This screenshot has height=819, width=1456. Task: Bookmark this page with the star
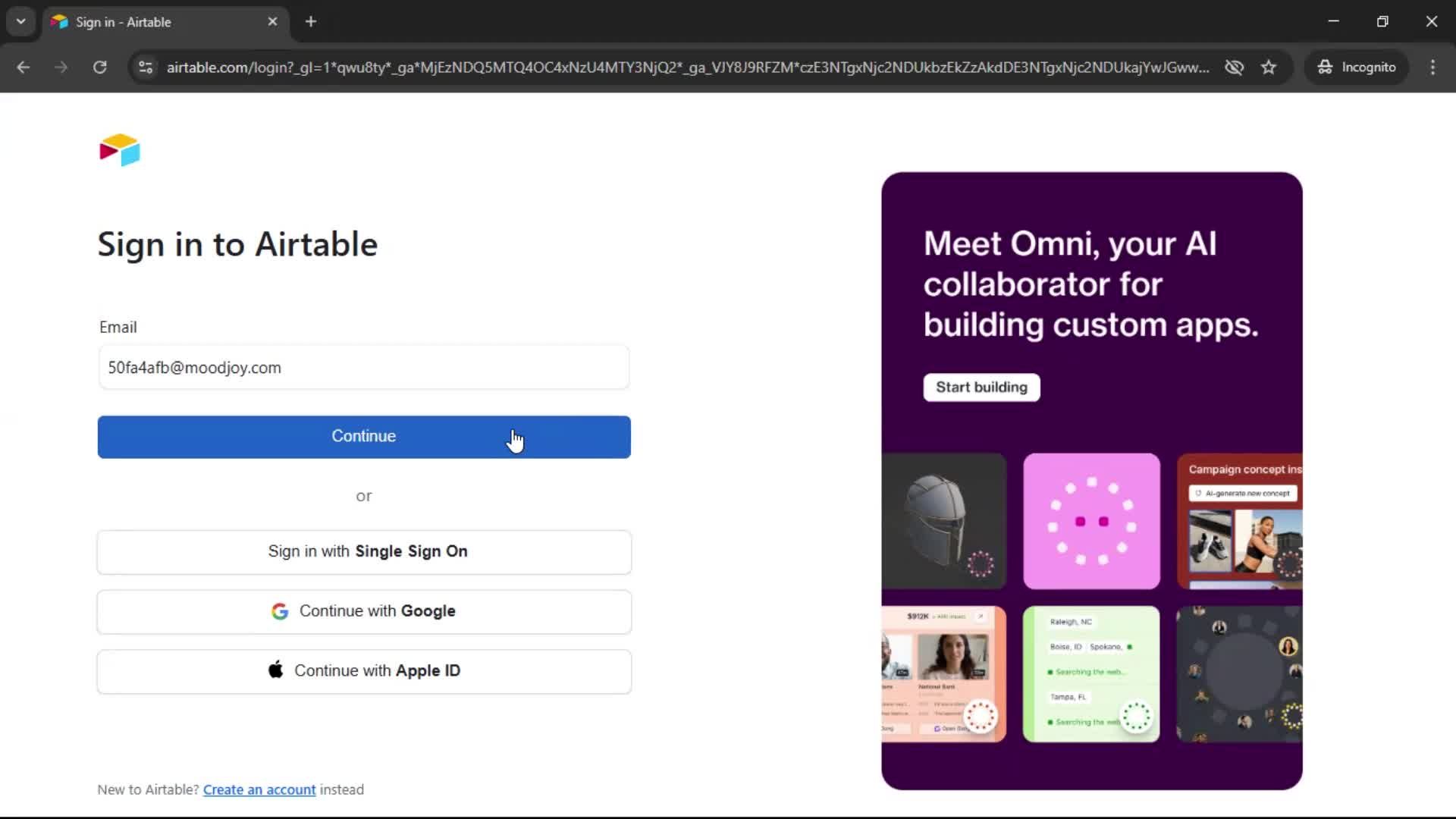[x=1269, y=67]
